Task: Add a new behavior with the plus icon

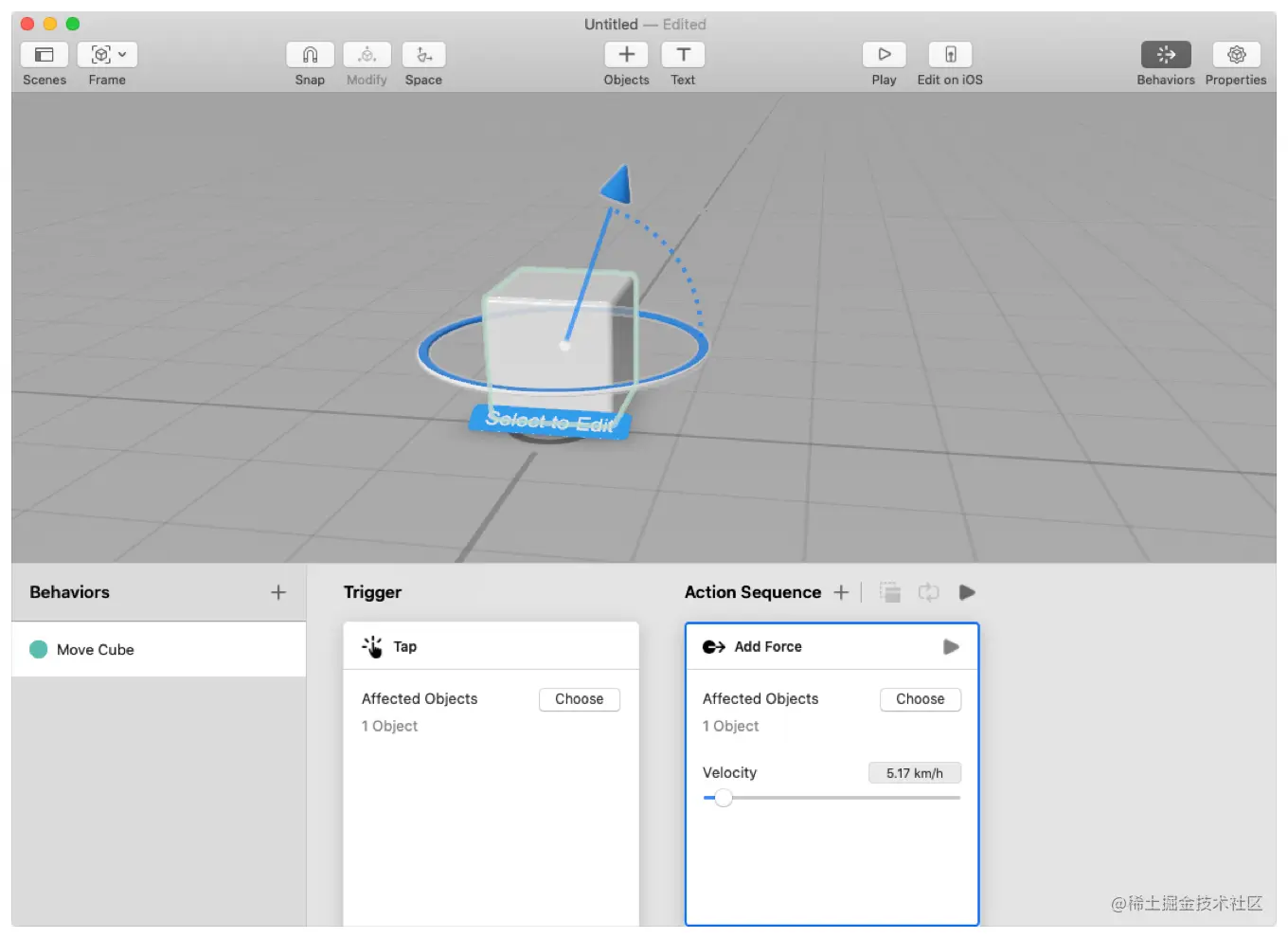Action: click(x=278, y=592)
